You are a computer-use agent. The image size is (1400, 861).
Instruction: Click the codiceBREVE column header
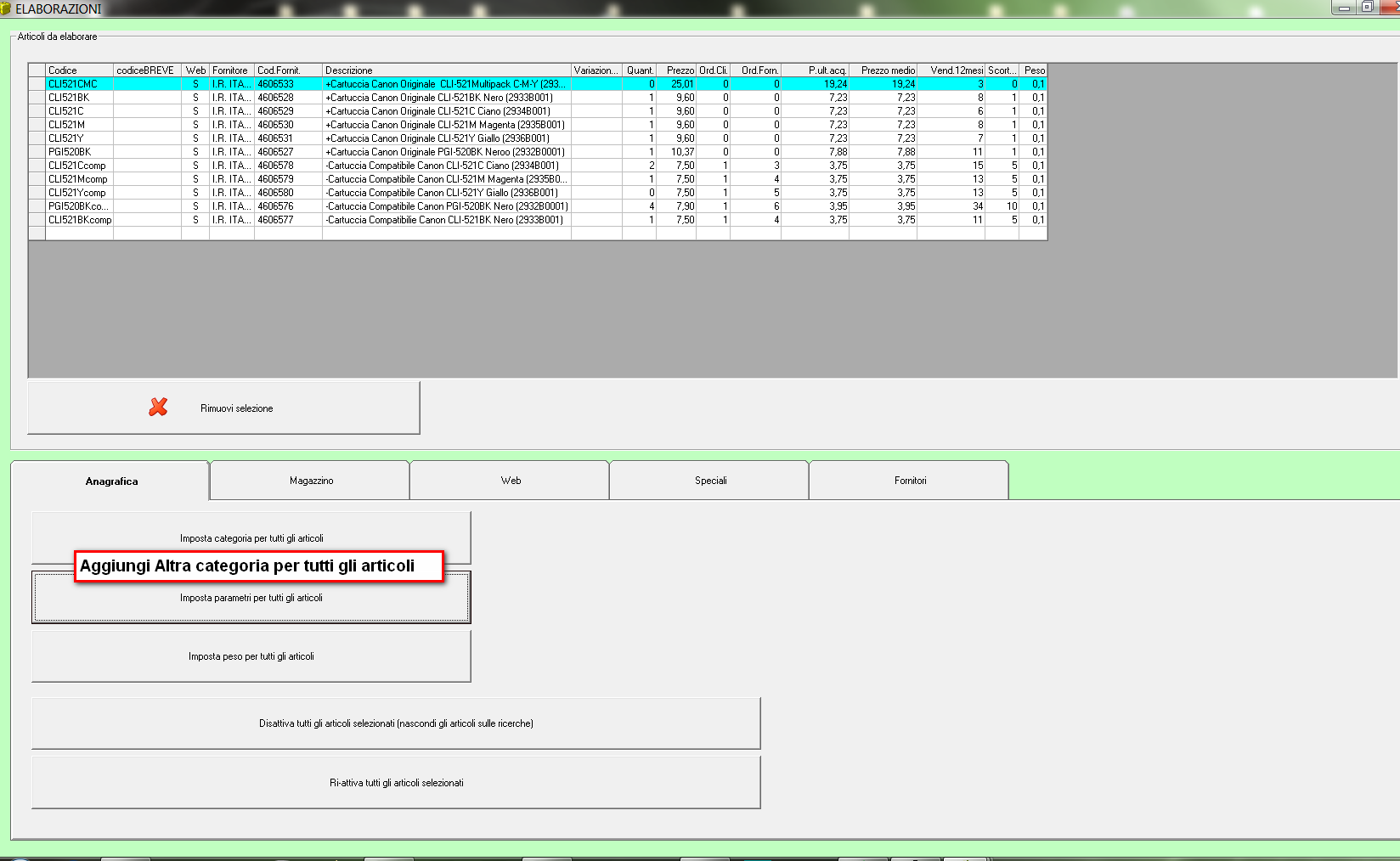147,70
